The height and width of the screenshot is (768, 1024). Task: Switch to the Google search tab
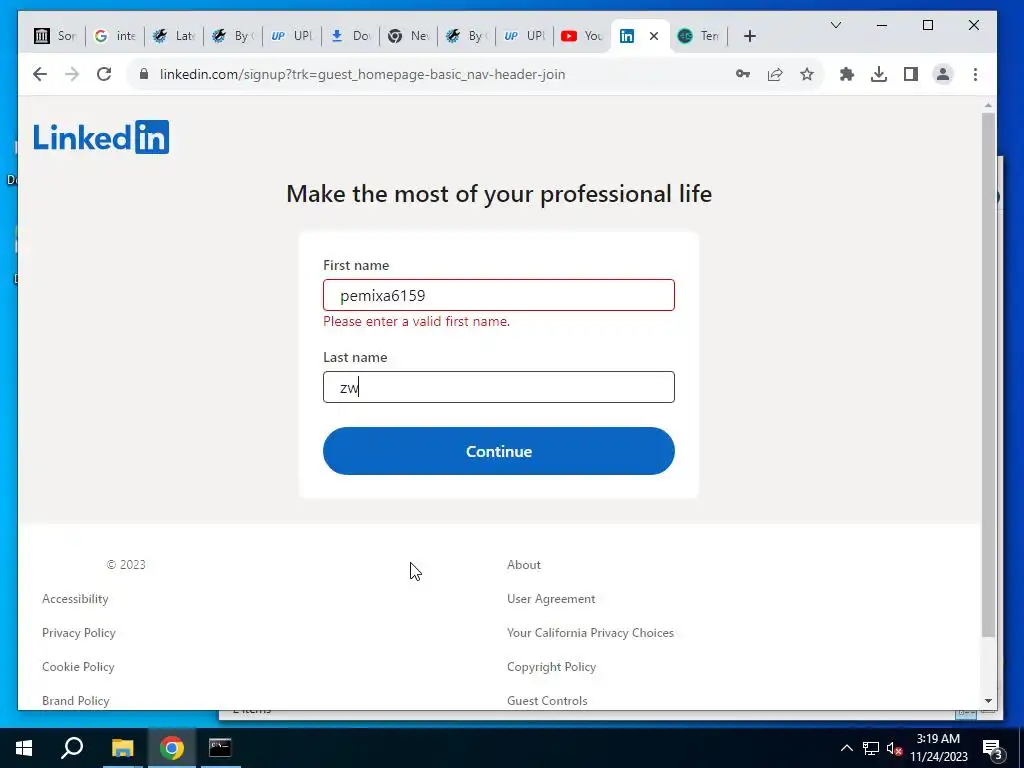coord(114,36)
